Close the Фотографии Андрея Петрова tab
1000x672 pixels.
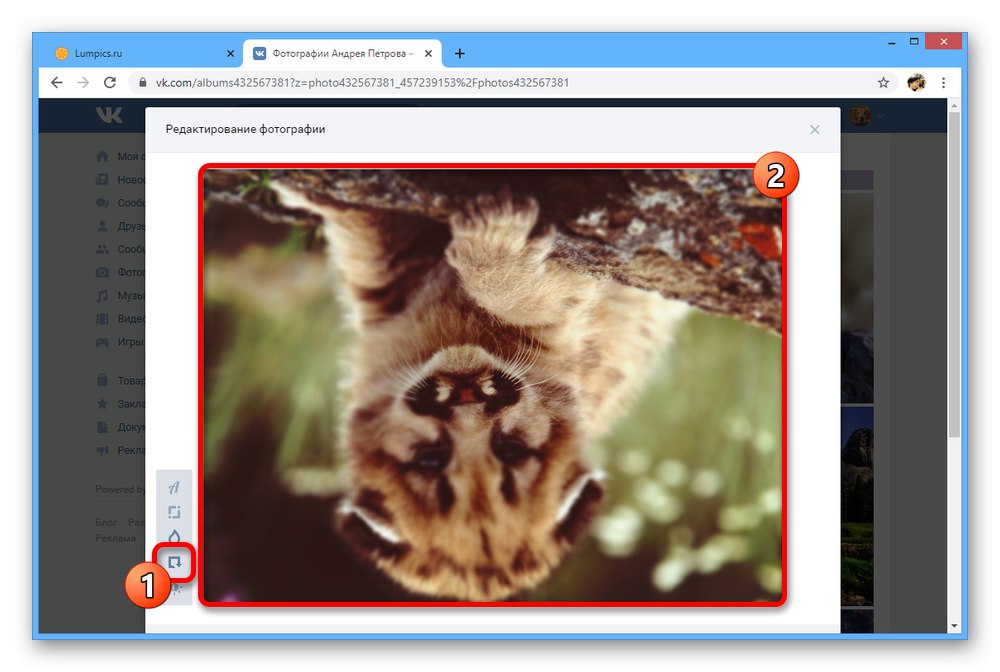tap(429, 54)
